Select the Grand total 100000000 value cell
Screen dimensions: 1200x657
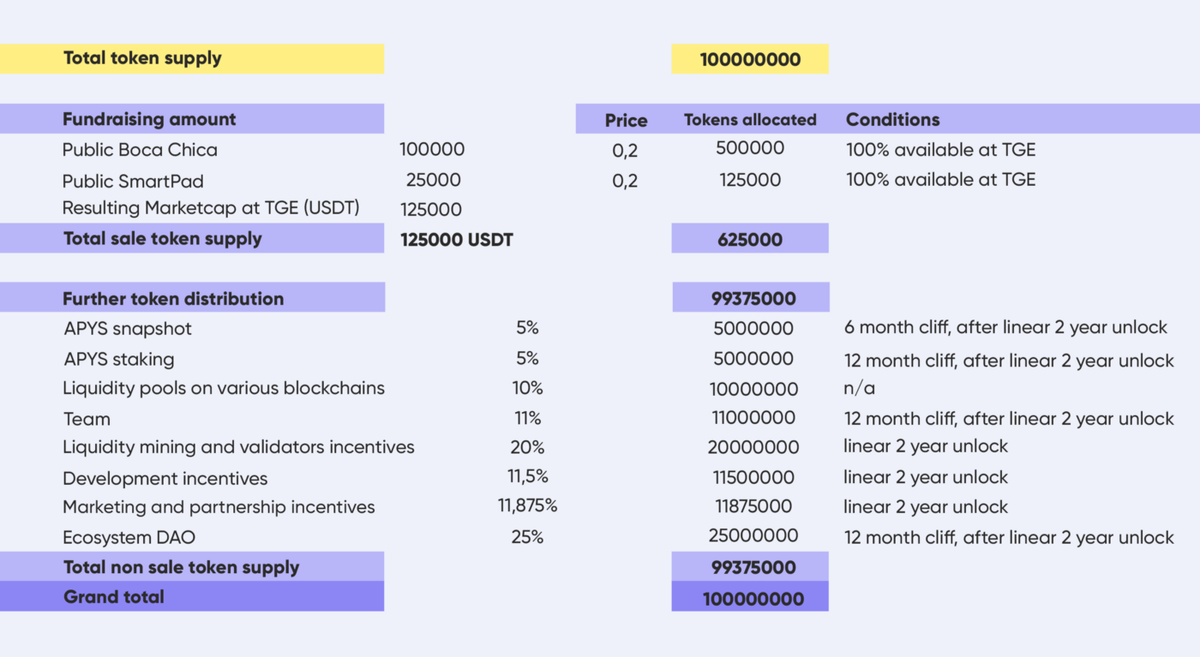click(x=753, y=598)
